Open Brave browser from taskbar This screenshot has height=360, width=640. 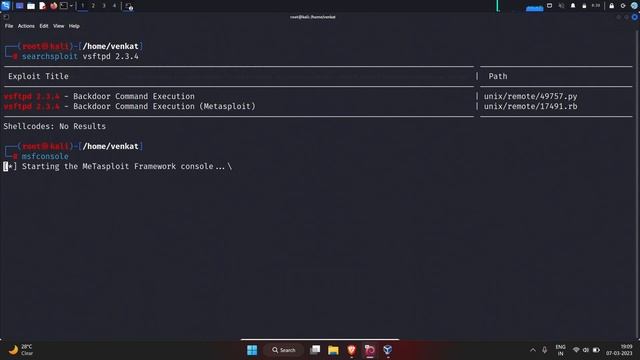tap(351, 350)
